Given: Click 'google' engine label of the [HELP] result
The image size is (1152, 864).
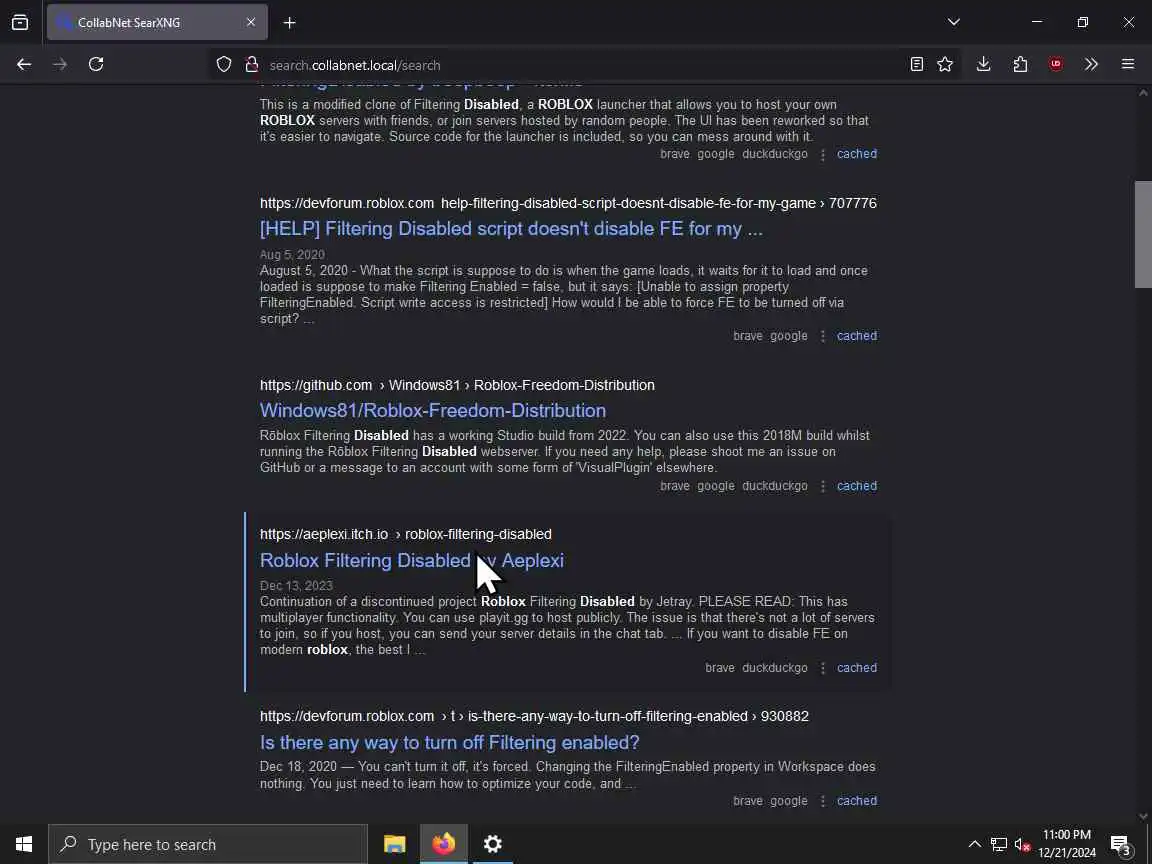Looking at the screenshot, I should pos(788,336).
